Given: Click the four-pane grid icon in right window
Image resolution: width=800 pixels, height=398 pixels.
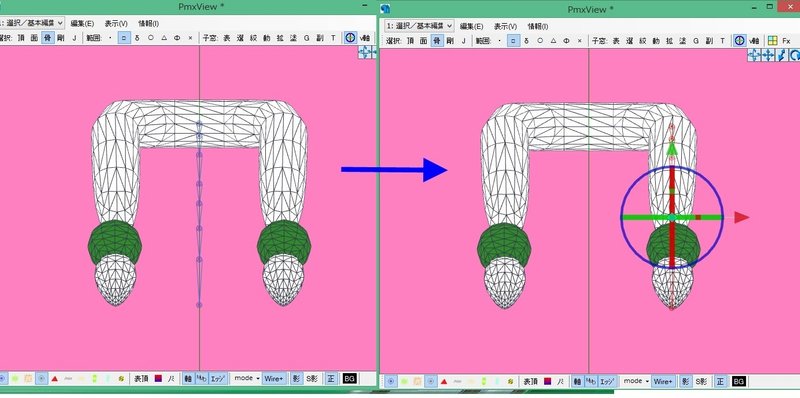Looking at the screenshot, I should 772,41.
